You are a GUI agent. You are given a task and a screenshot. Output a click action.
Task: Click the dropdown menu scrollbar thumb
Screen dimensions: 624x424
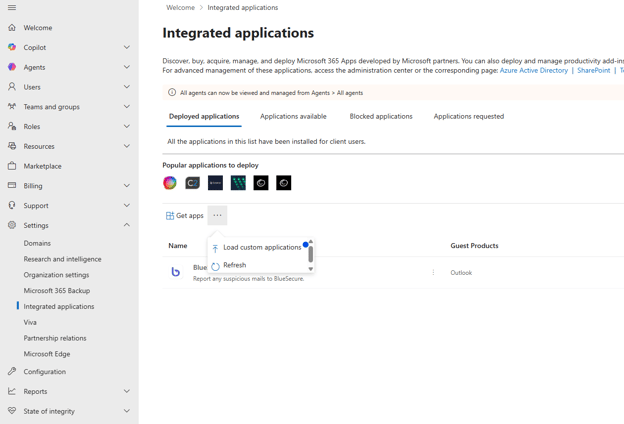point(310,254)
